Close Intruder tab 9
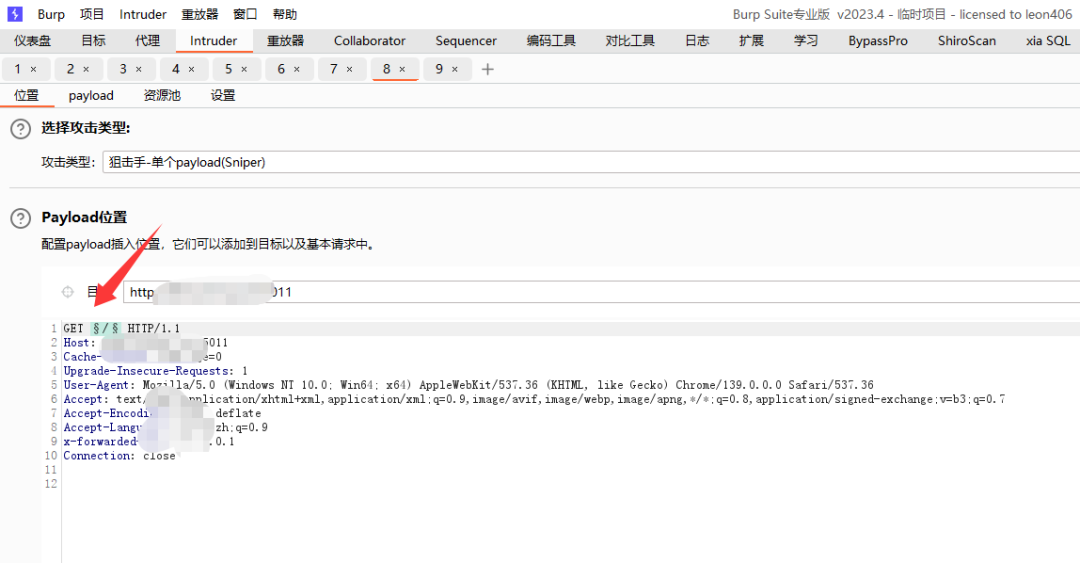This screenshot has height=563, width=1080. (x=455, y=70)
